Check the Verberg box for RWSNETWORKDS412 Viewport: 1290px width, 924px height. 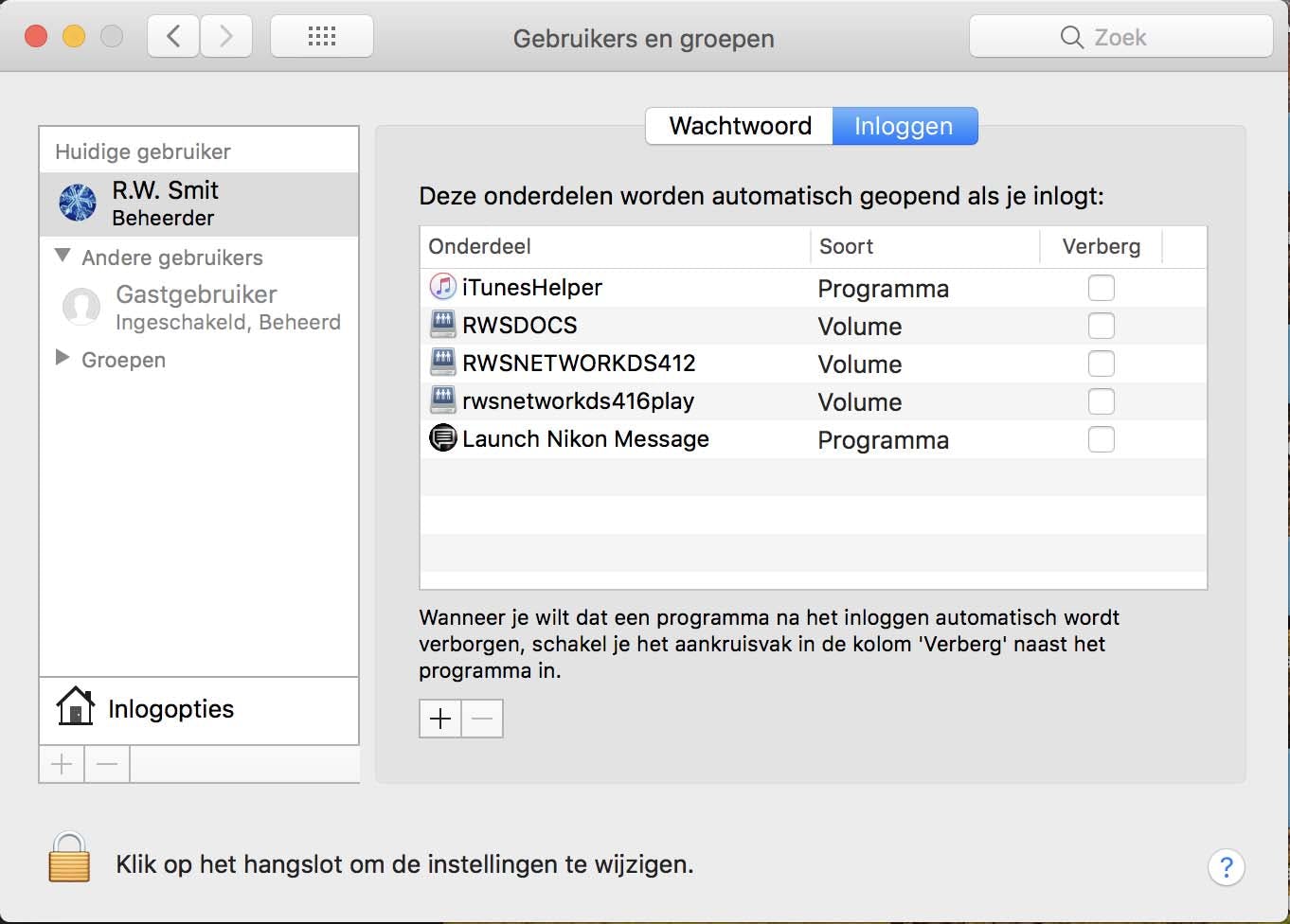click(1102, 364)
